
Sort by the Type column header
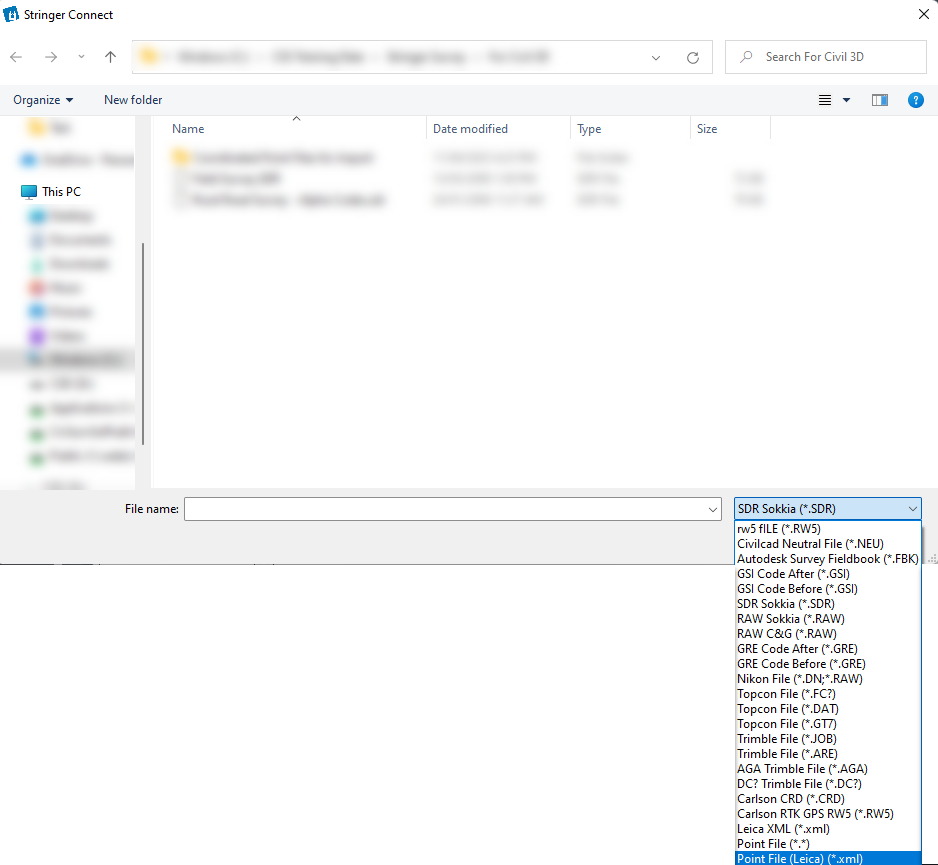(x=631, y=129)
